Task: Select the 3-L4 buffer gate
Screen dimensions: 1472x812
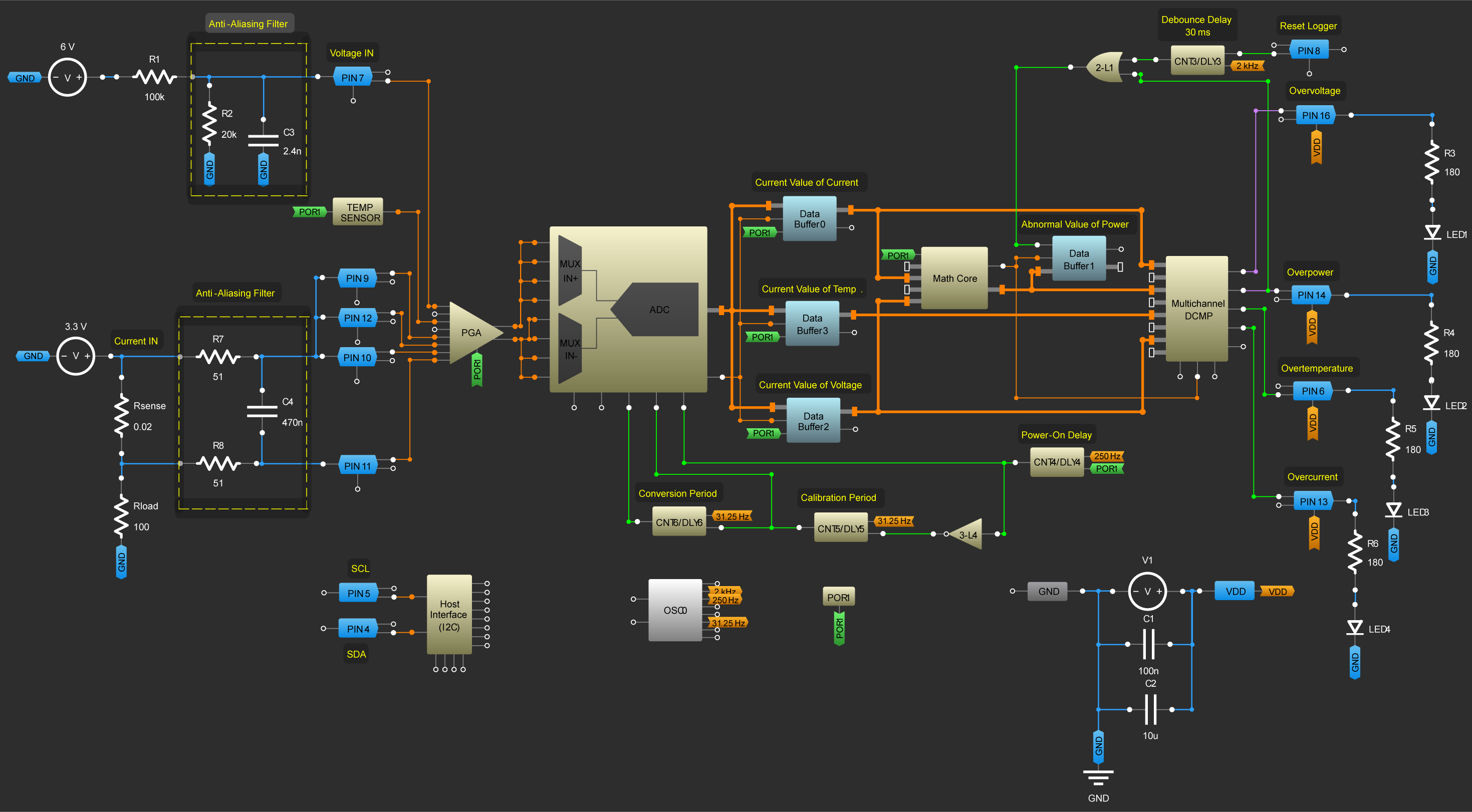Action: 968,535
